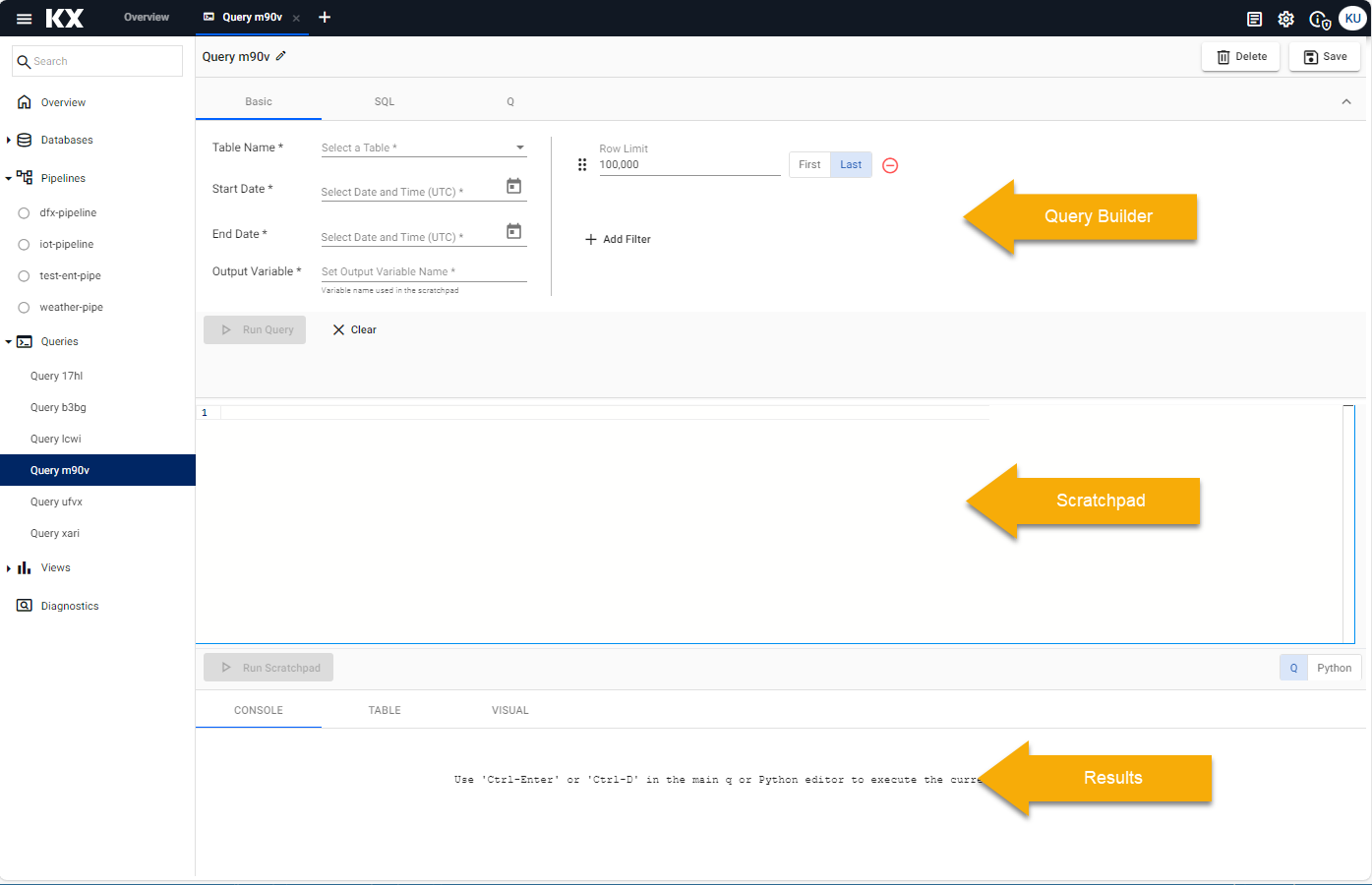Image resolution: width=1372 pixels, height=885 pixels.
Task: Click the Delete button
Action: pos(1241,57)
